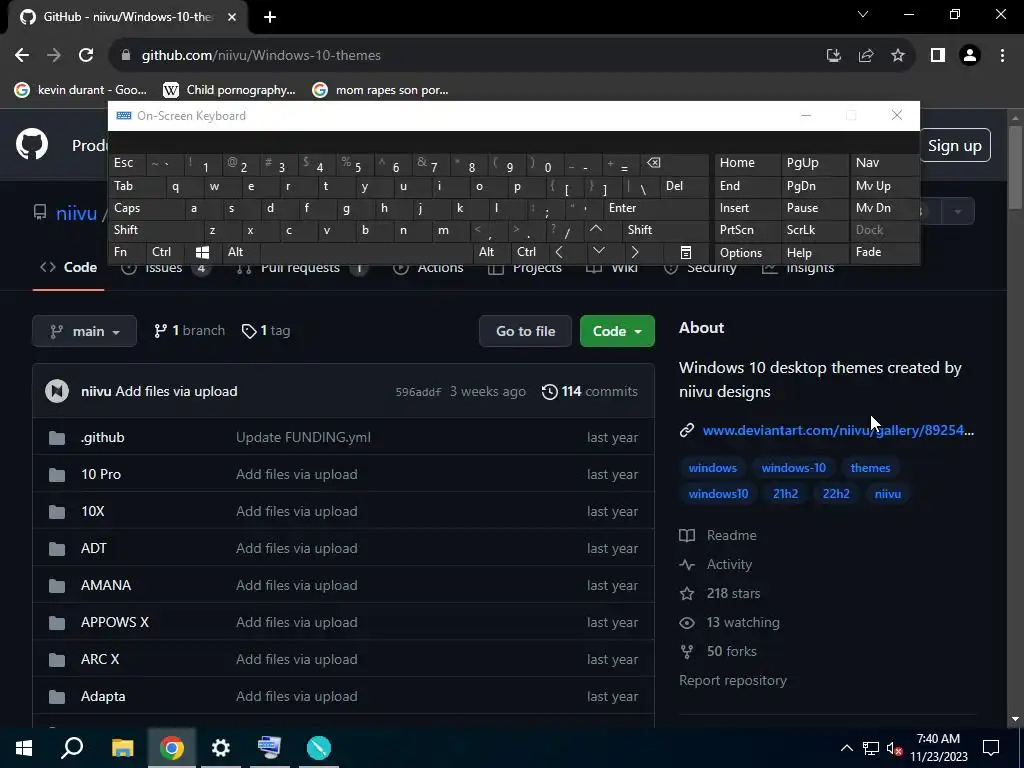Expand the main branch dropdown
The height and width of the screenshot is (768, 1024).
coord(84,331)
